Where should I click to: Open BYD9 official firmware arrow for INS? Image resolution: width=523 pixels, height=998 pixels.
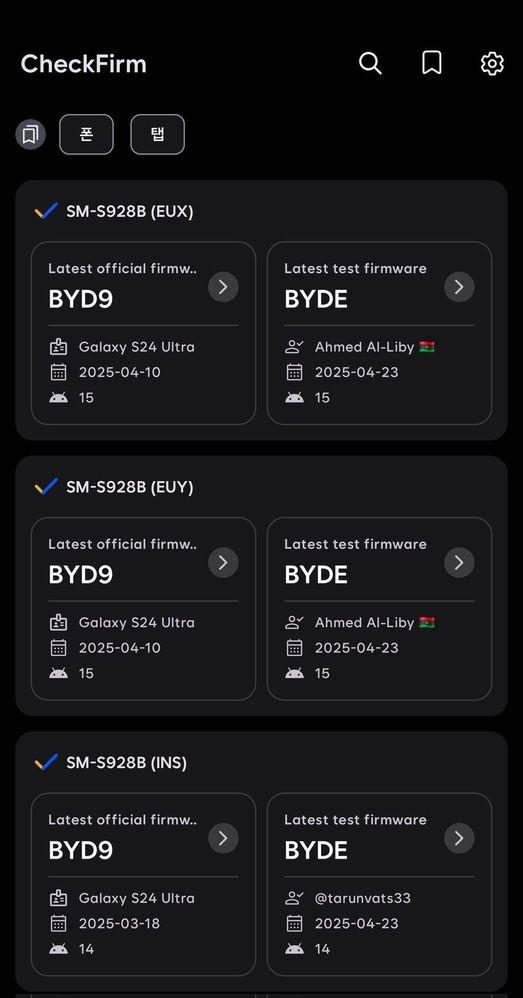pos(223,838)
